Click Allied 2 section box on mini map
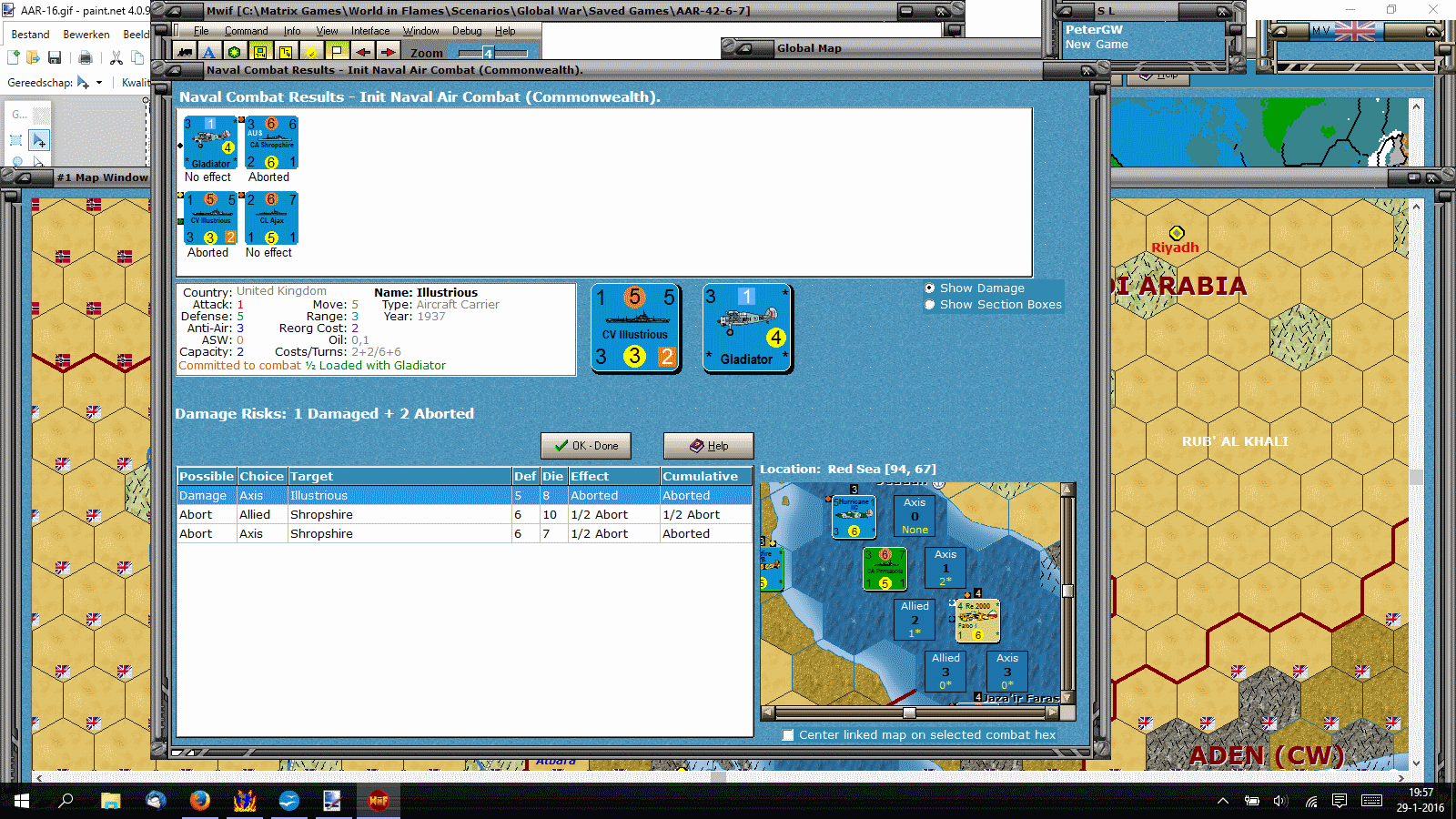Image resolution: width=1456 pixels, height=819 pixels. (915, 619)
